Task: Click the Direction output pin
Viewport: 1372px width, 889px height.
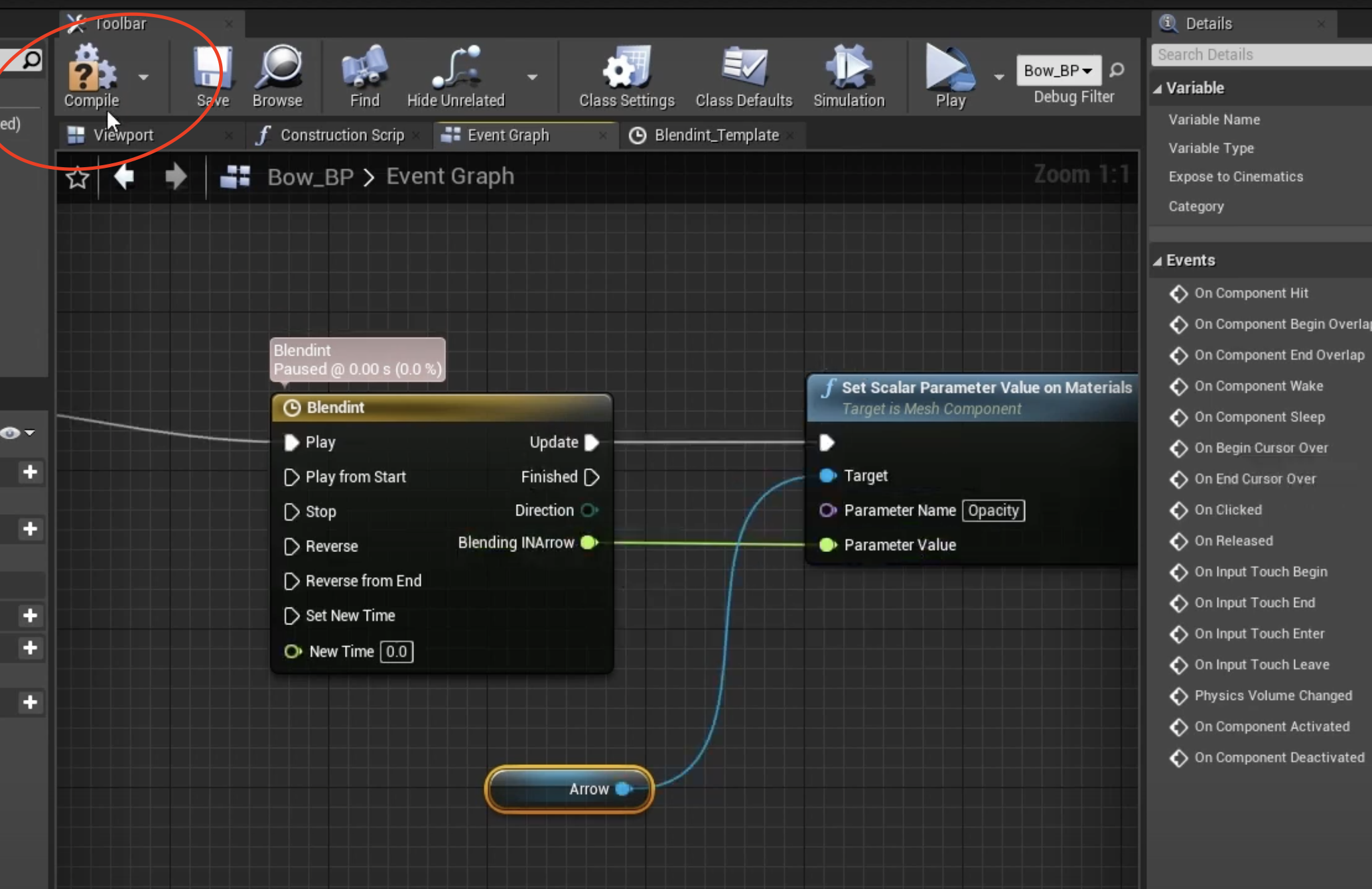Action: pos(589,511)
